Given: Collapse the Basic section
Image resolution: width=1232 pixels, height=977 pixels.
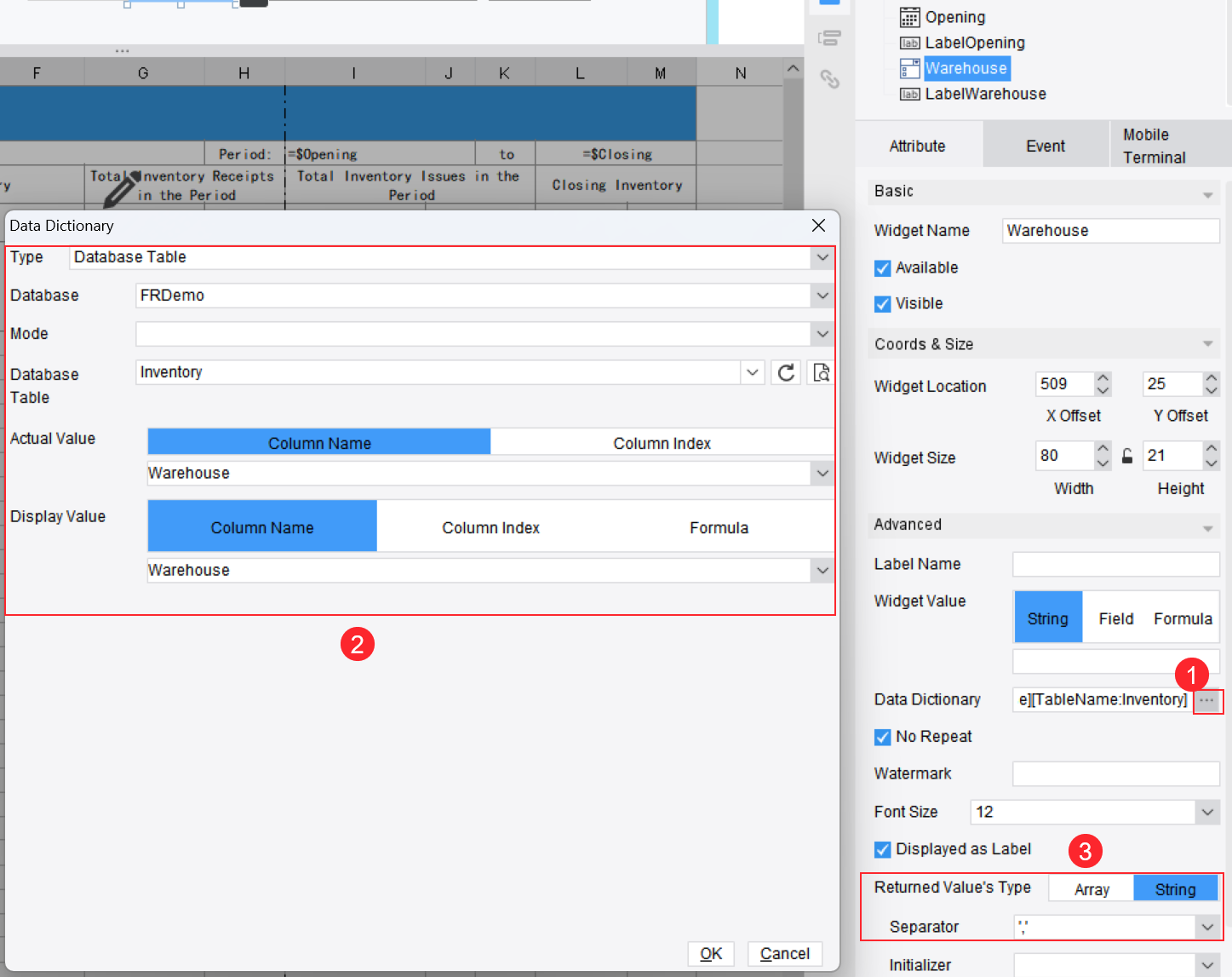Looking at the screenshot, I should (x=1207, y=195).
